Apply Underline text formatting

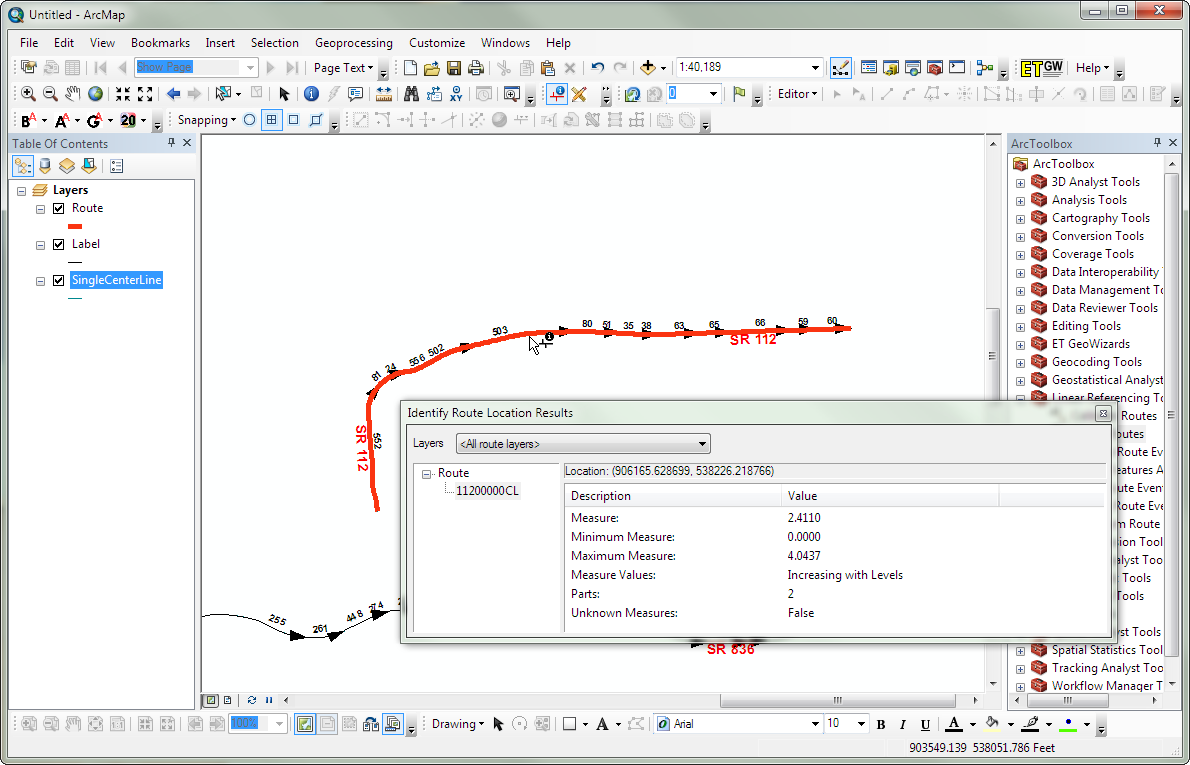tap(925, 724)
